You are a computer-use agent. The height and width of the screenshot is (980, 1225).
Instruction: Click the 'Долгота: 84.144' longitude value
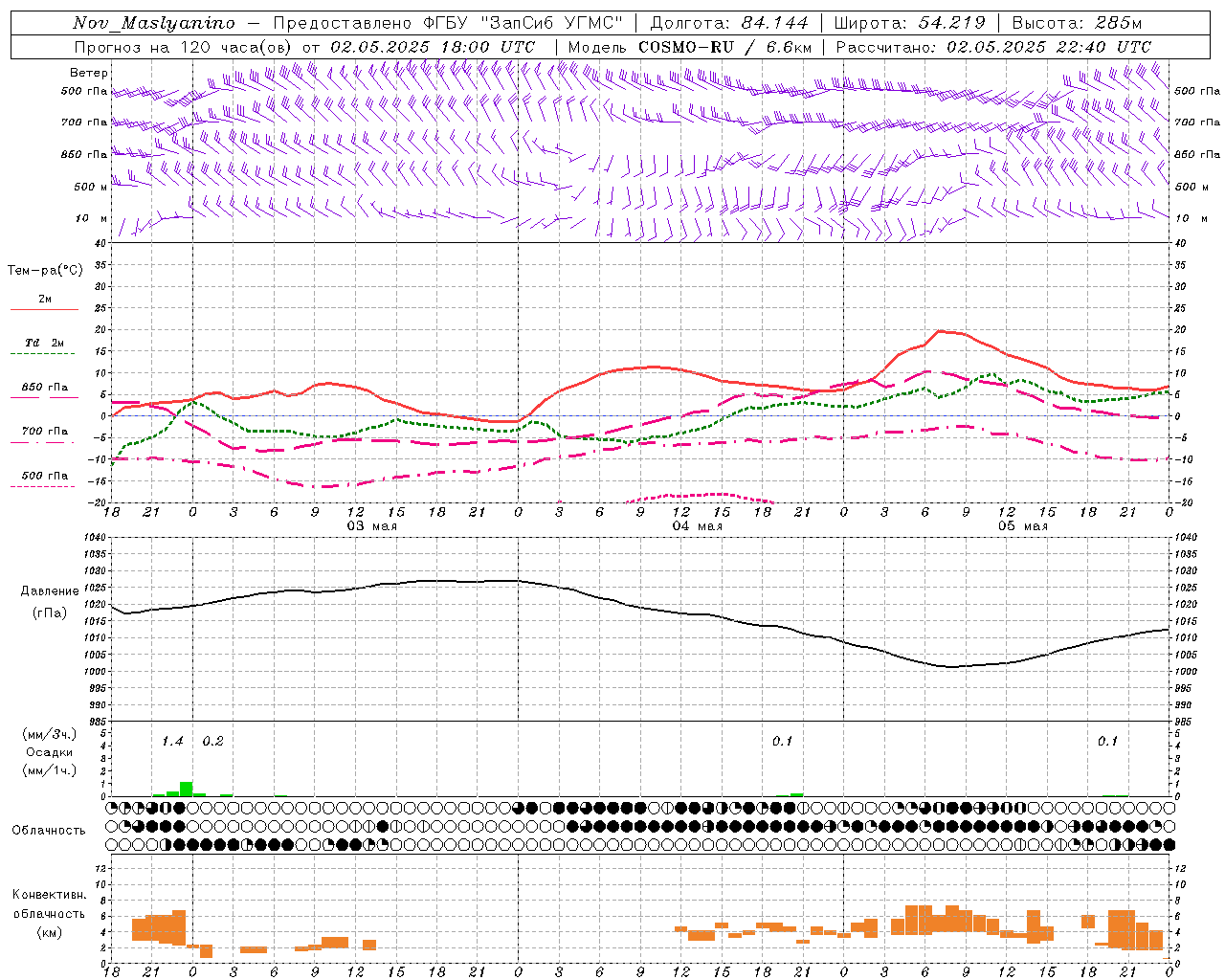[x=729, y=23]
